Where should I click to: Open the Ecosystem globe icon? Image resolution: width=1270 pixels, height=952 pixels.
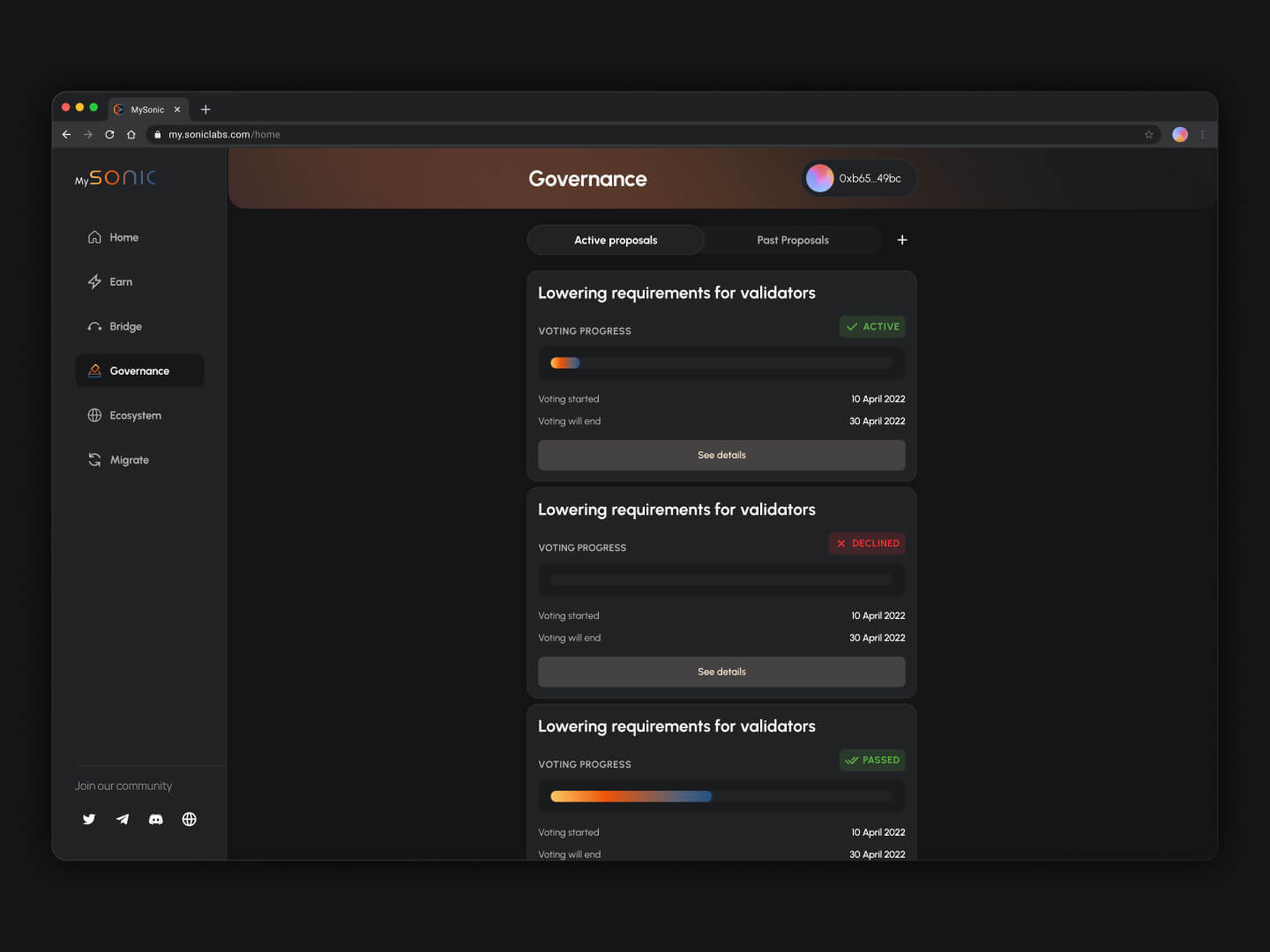(93, 415)
